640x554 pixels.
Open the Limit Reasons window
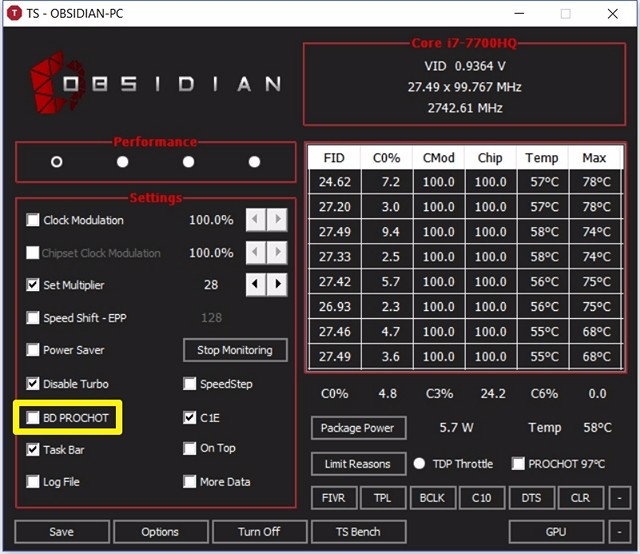358,464
